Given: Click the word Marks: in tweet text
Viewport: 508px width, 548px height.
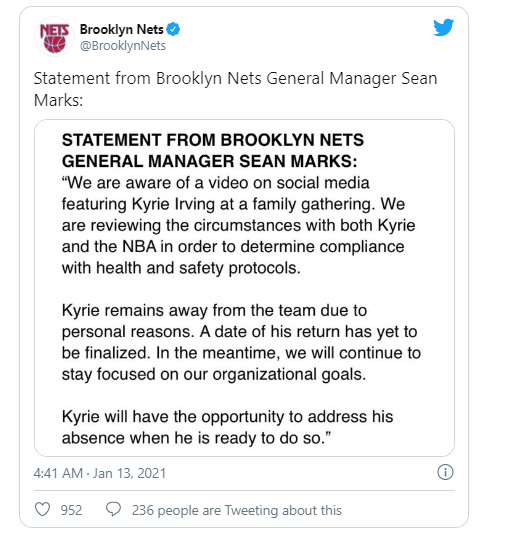Looking at the screenshot, I should click(x=58, y=100).
